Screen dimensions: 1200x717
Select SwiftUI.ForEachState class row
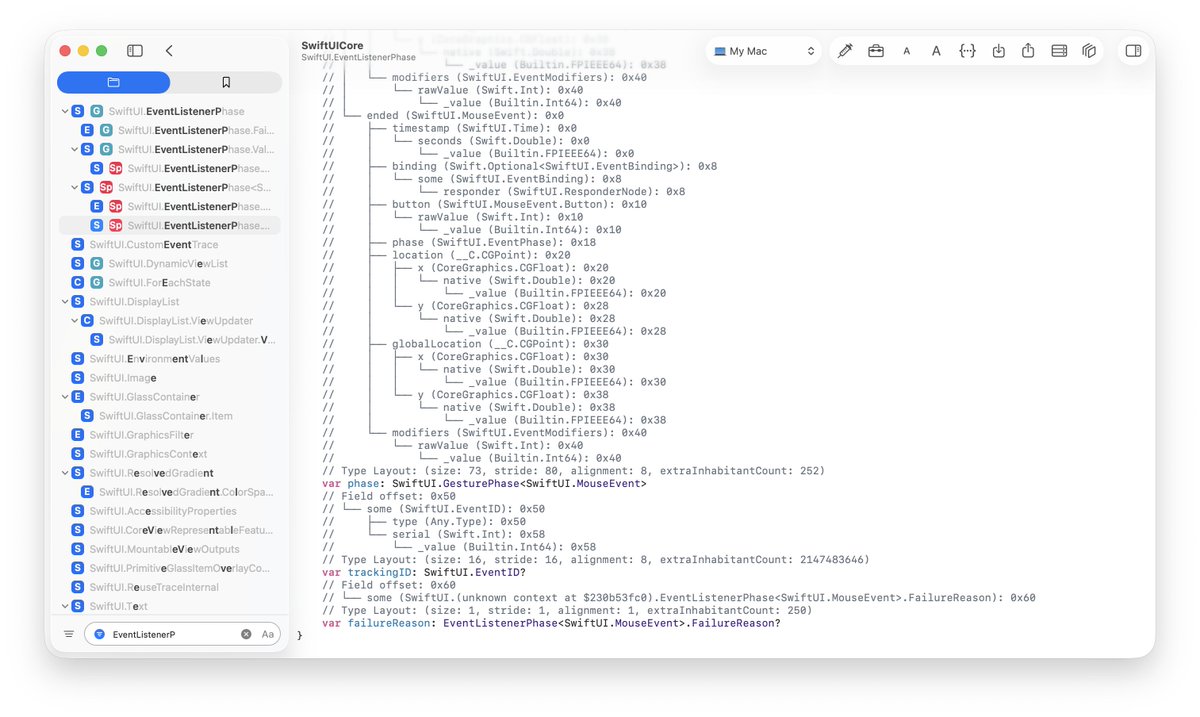tap(170, 282)
